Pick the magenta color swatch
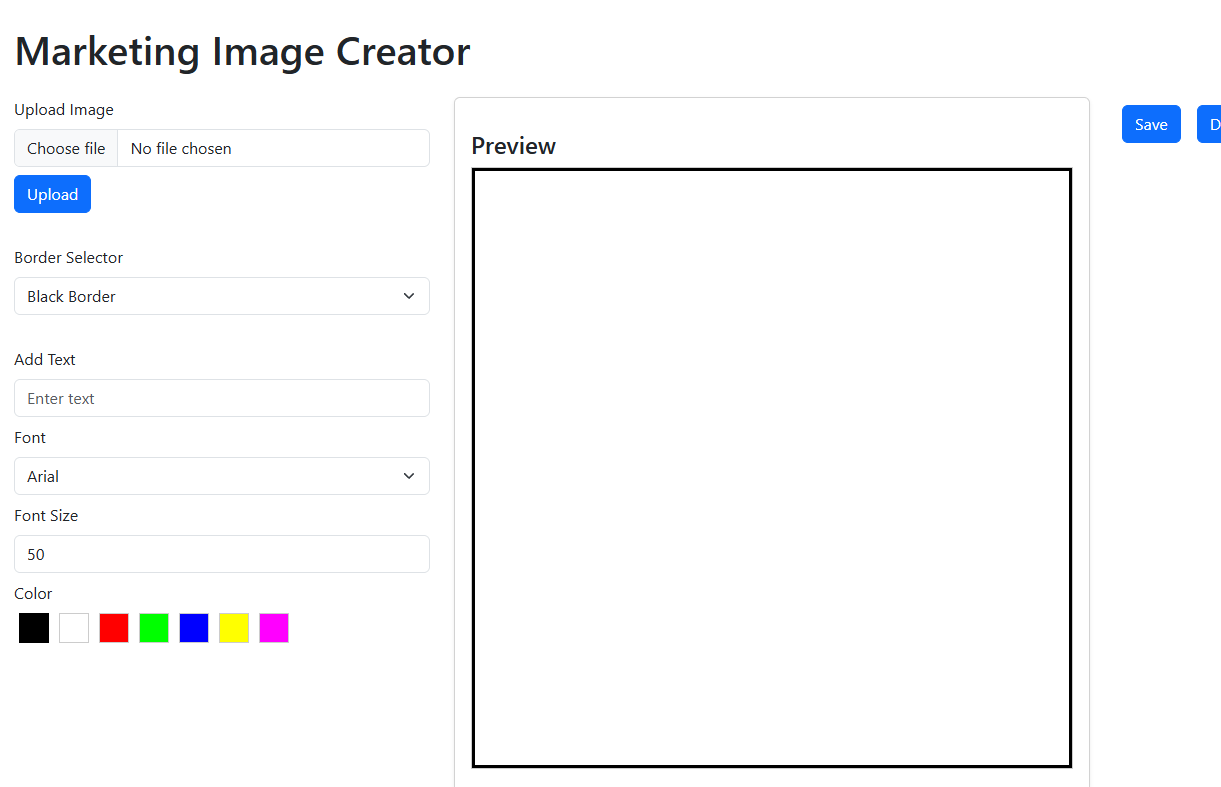 coord(273,628)
